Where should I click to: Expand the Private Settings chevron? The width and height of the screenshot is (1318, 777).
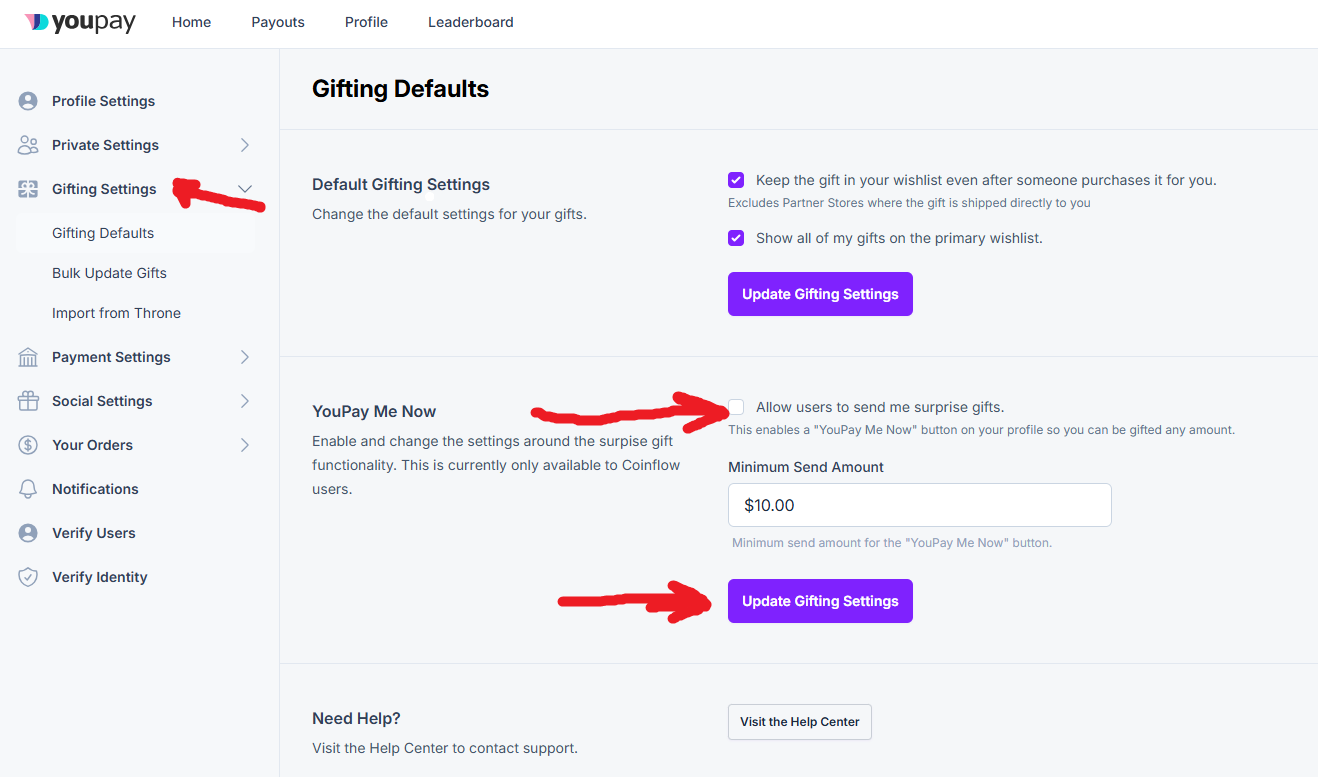click(x=245, y=145)
